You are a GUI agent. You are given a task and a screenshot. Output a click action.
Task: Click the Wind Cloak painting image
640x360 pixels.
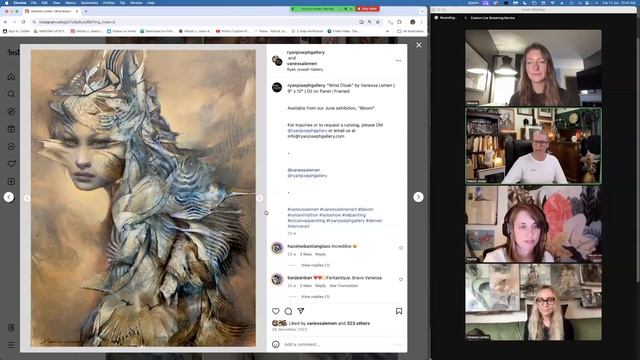pos(143,198)
